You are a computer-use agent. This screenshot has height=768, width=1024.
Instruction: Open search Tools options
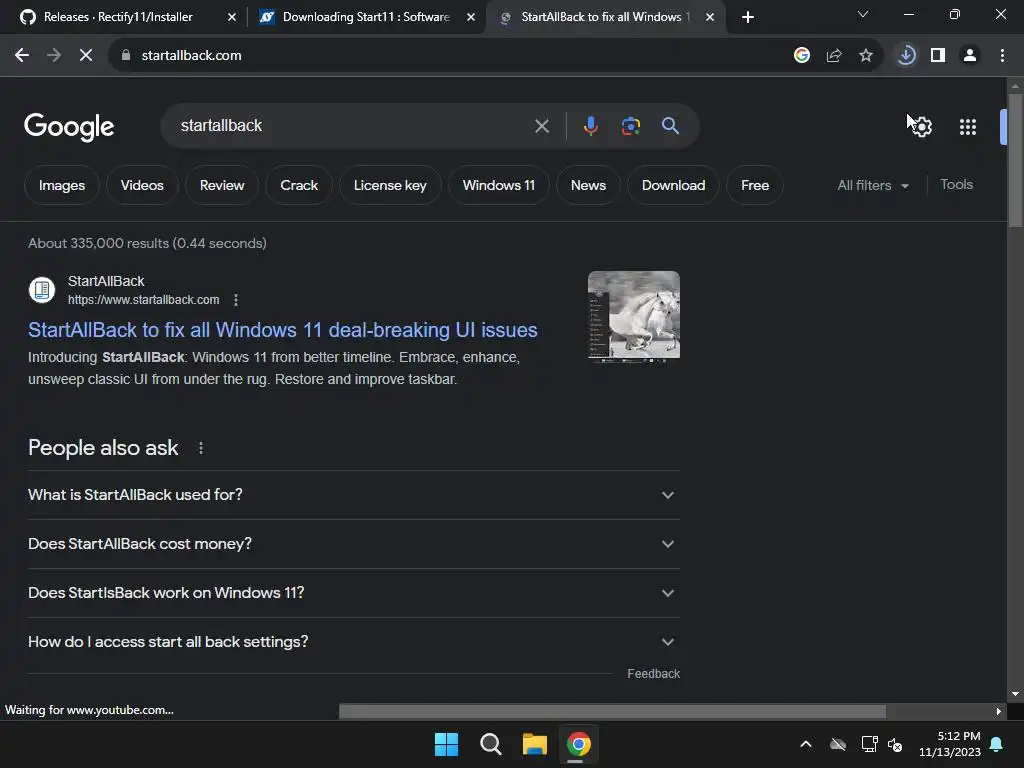[956, 185]
